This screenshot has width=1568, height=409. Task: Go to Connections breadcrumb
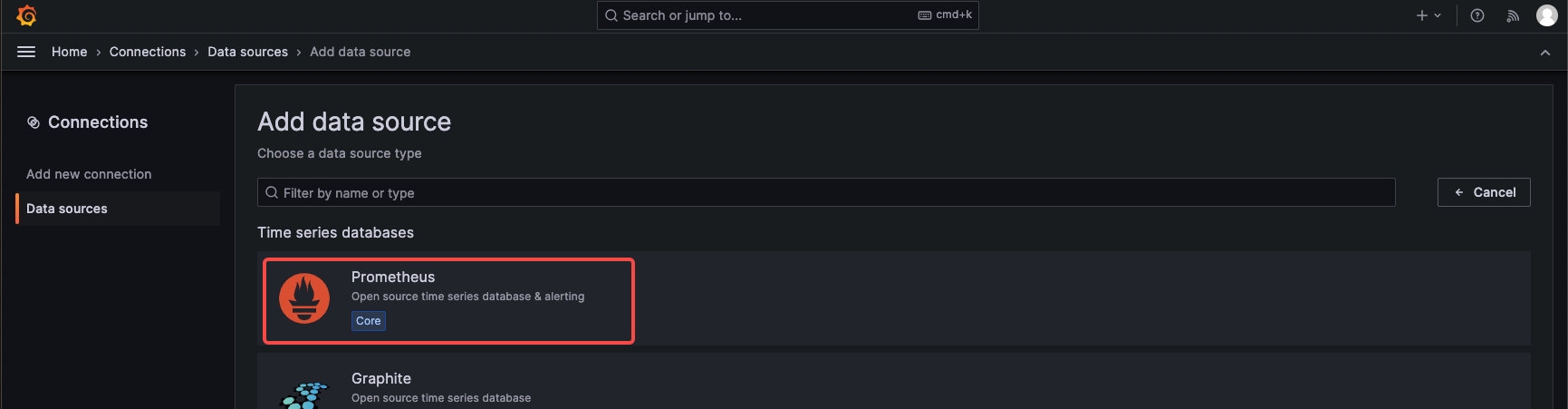148,52
